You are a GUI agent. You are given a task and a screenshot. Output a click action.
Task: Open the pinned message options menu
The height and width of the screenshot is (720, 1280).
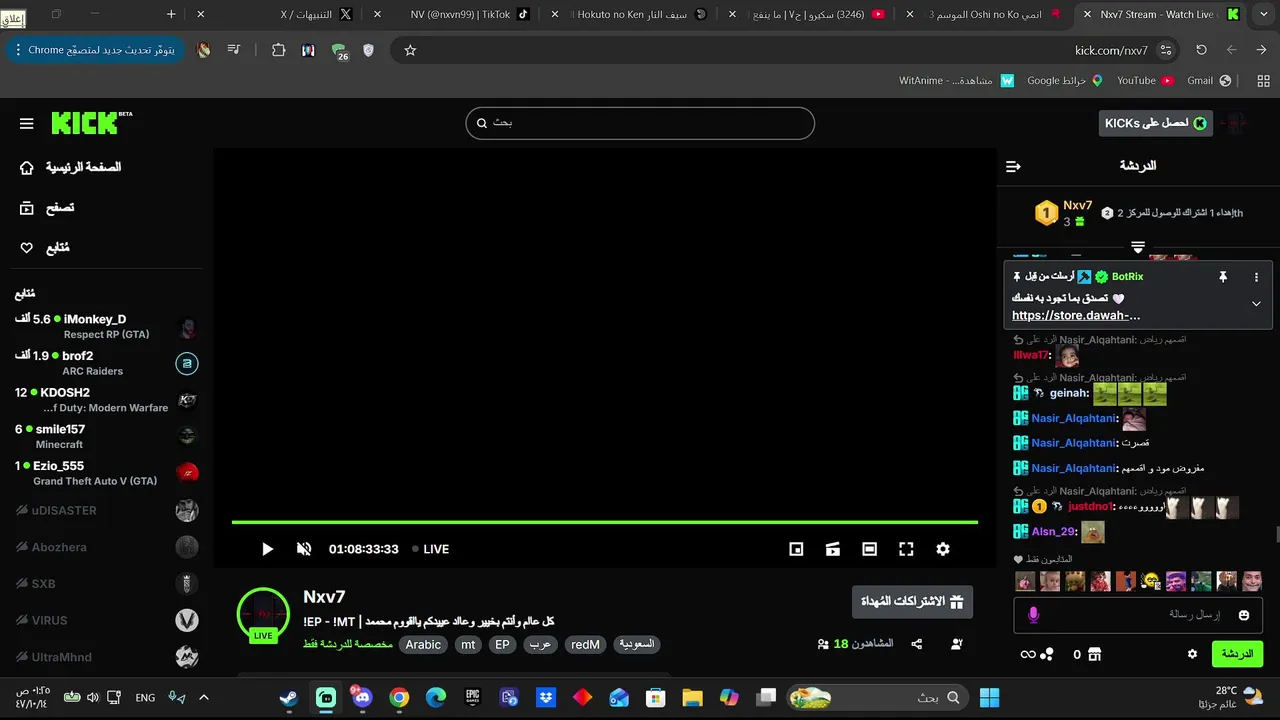[1257, 277]
